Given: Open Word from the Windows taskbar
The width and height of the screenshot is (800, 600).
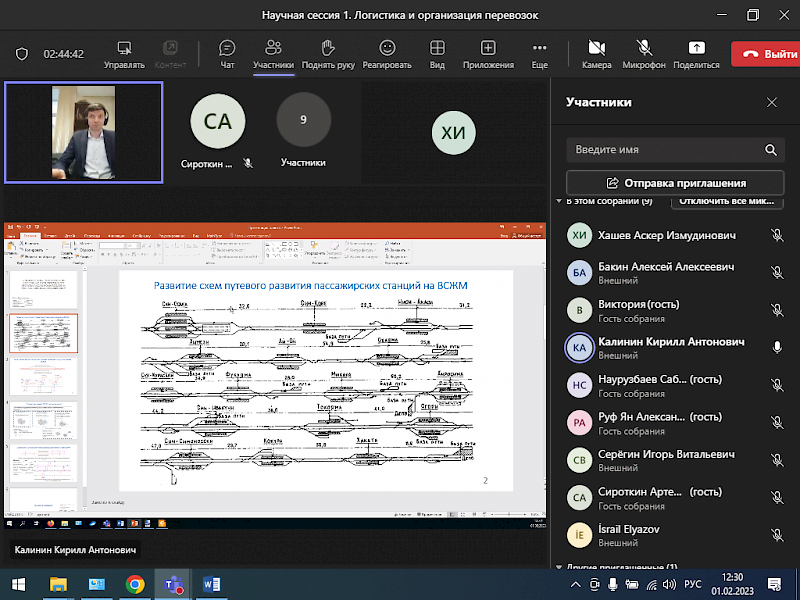Looking at the screenshot, I should pyautogui.click(x=211, y=583).
